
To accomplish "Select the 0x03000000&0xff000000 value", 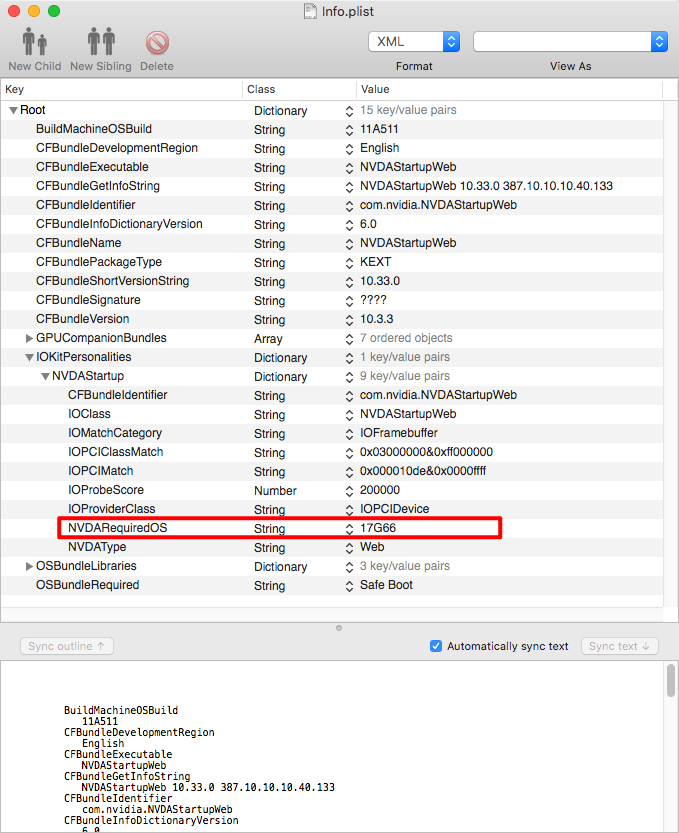I will coord(426,452).
